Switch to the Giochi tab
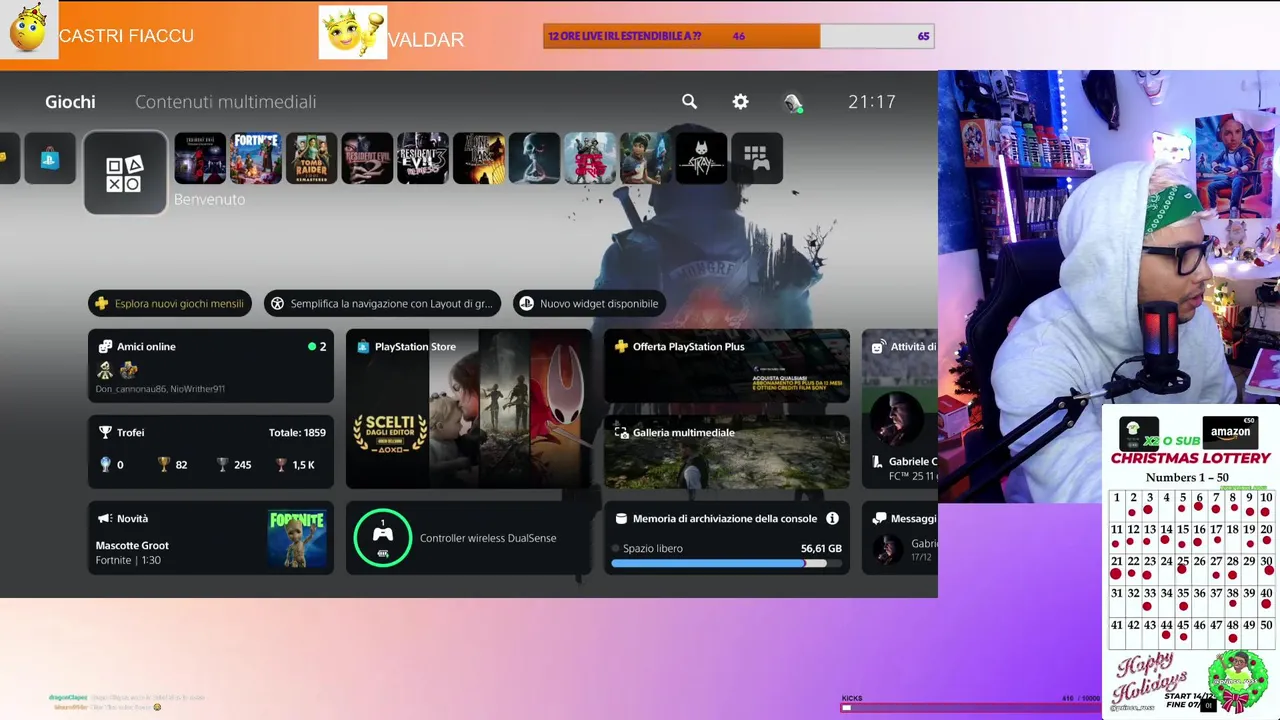The height and width of the screenshot is (720, 1280). click(70, 101)
